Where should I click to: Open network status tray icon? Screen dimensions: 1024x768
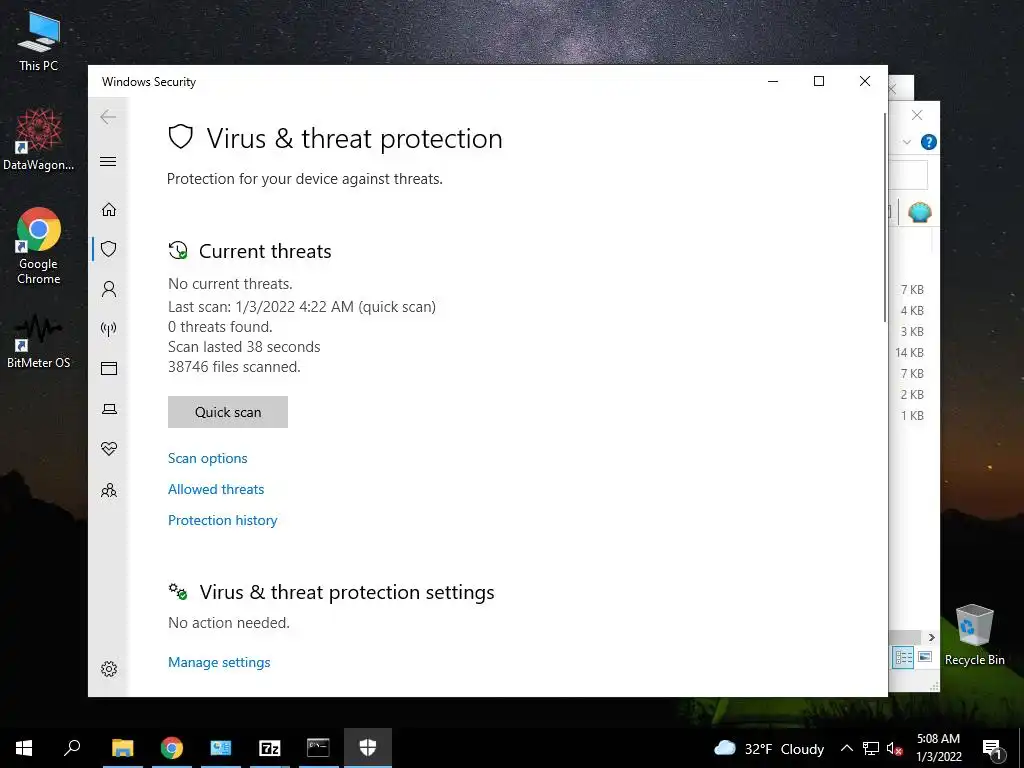[x=871, y=748]
